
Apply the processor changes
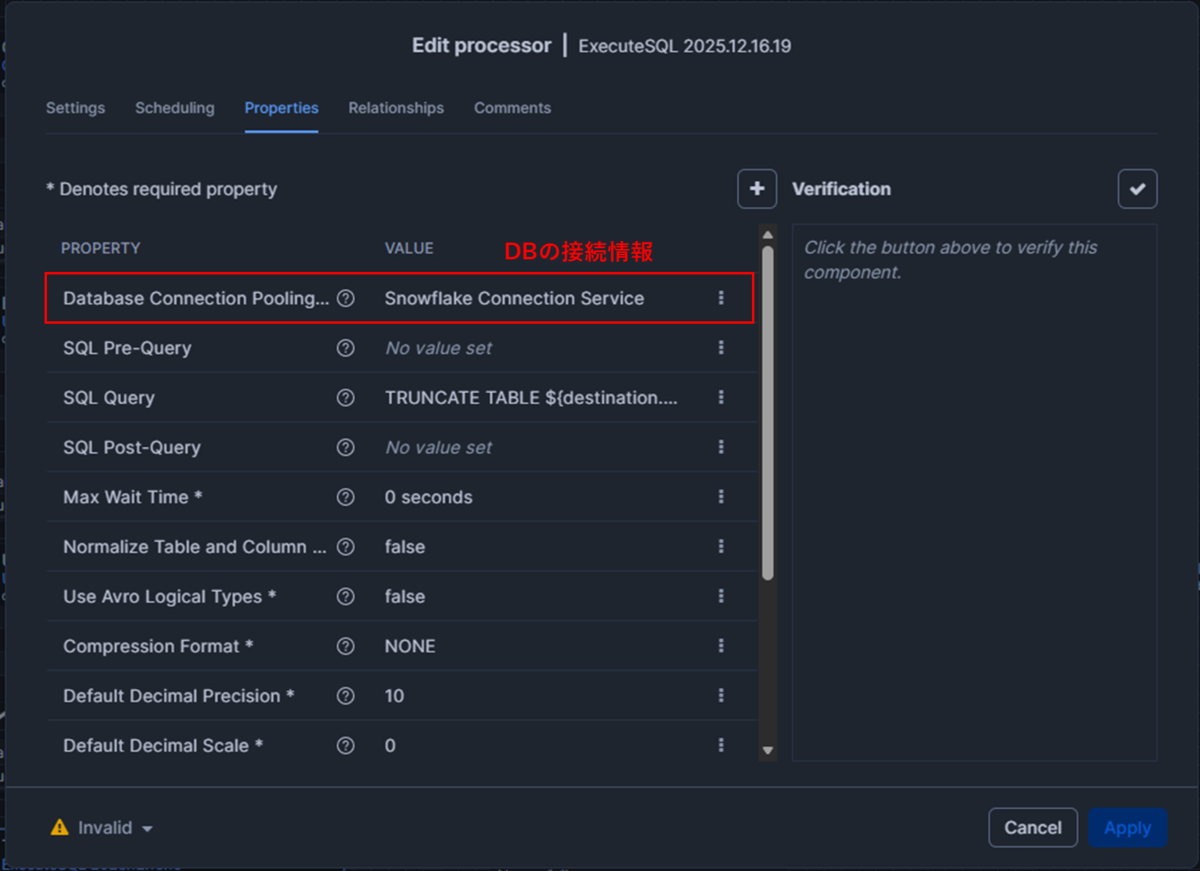coord(1127,828)
